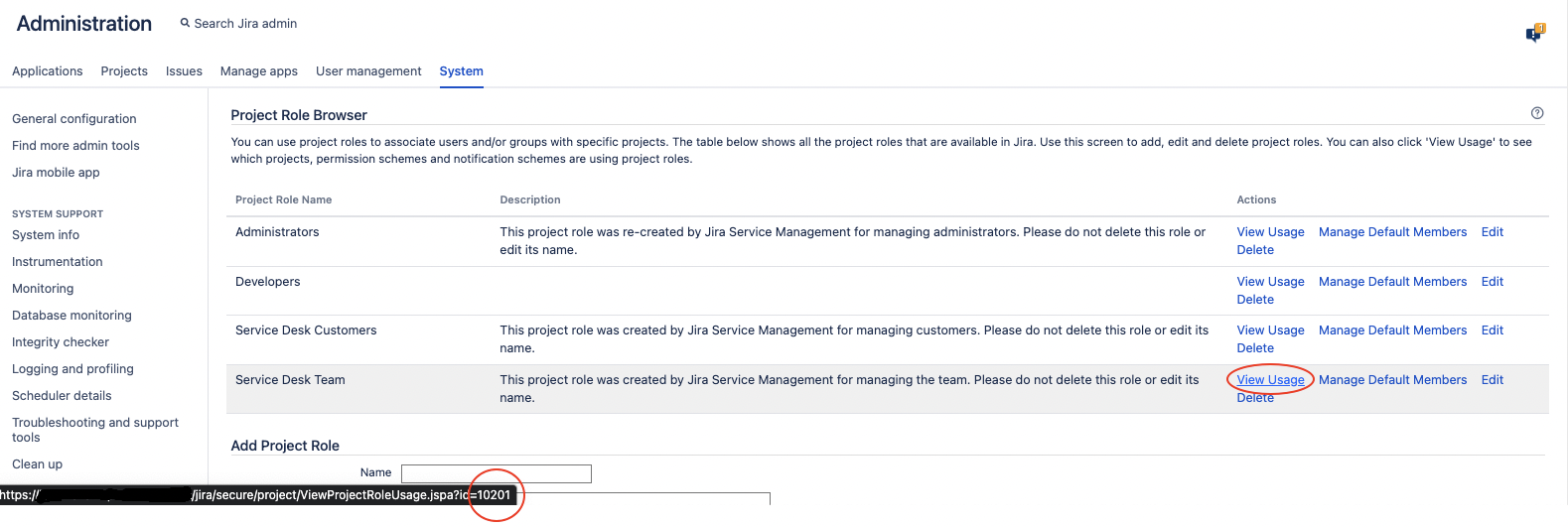Screen dimensions: 1568x527
Task: Open Logging and profiling
Action: pyautogui.click(x=72, y=369)
